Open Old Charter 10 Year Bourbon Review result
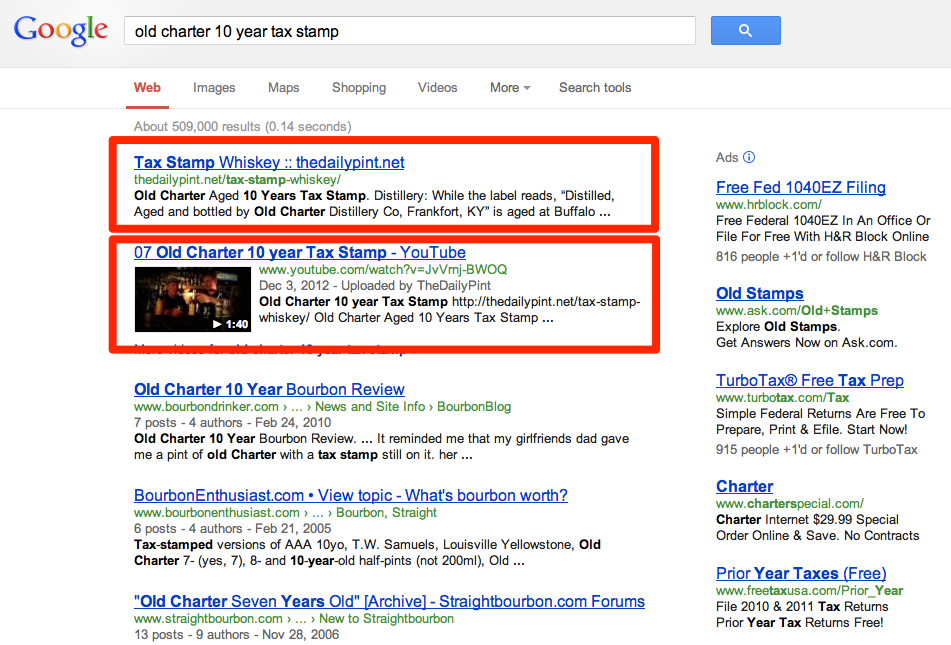The width and height of the screenshot is (951, 645). point(269,390)
